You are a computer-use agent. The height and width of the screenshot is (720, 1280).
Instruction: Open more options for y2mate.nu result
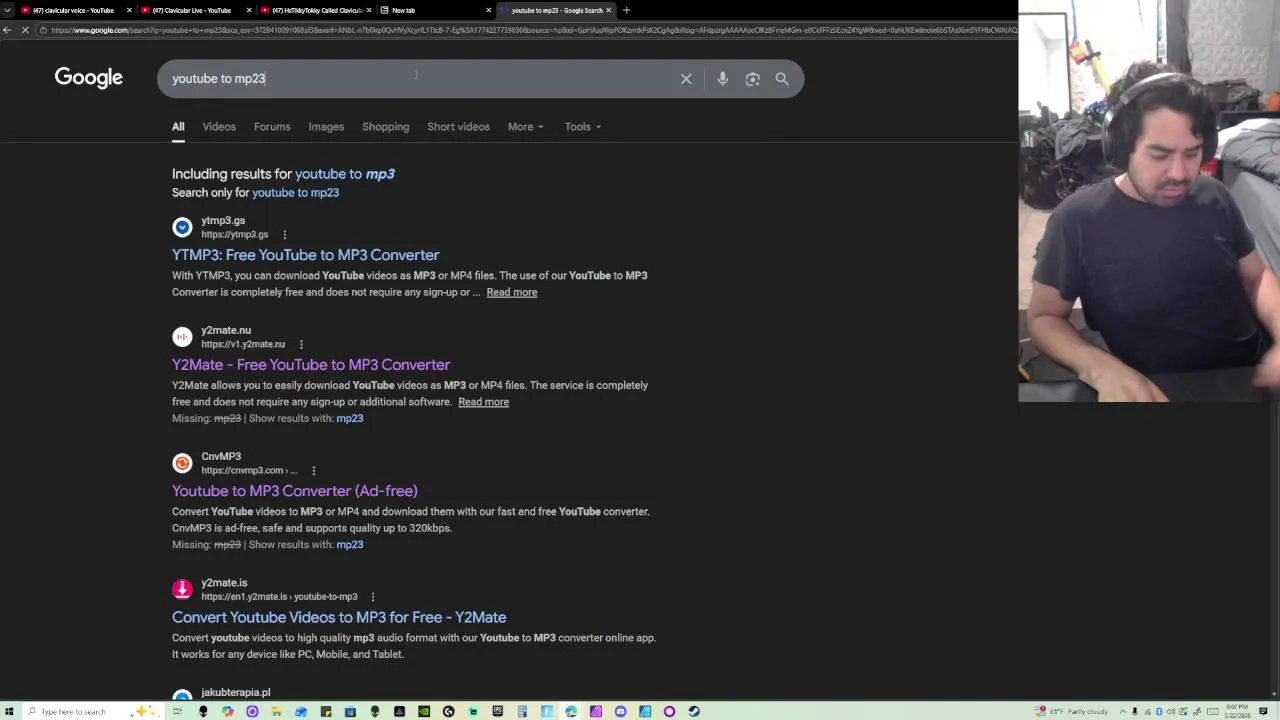[x=301, y=344]
